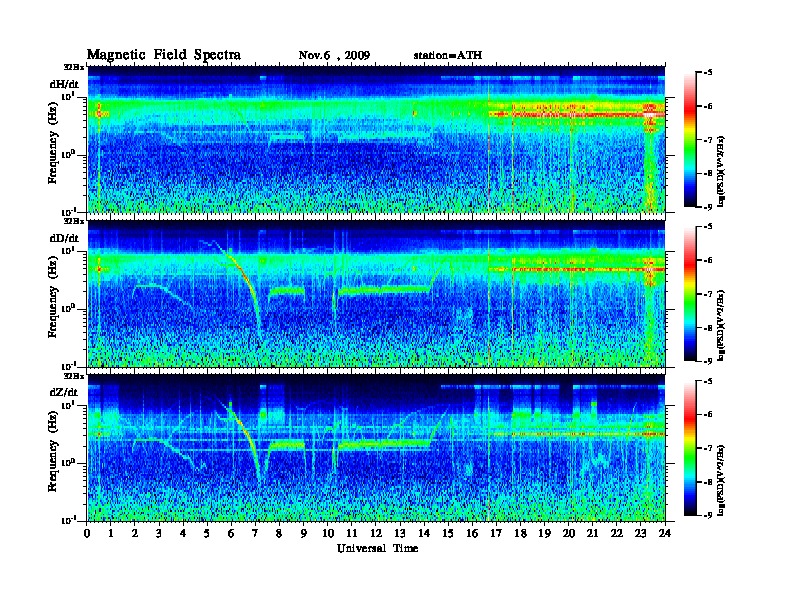Click hour 23 on the Universal Time axis
Viewport: 792px width, 612px height.
(641, 534)
